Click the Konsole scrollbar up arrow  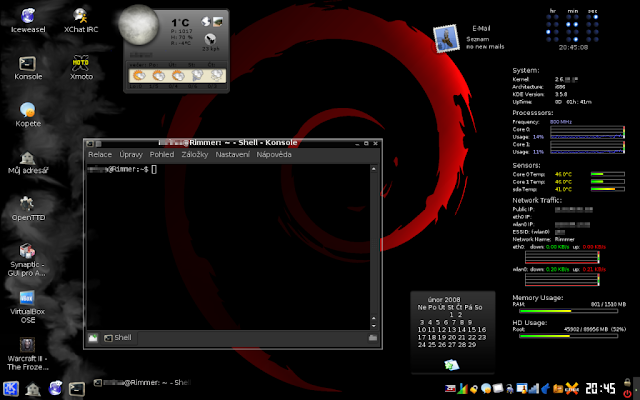click(374, 169)
